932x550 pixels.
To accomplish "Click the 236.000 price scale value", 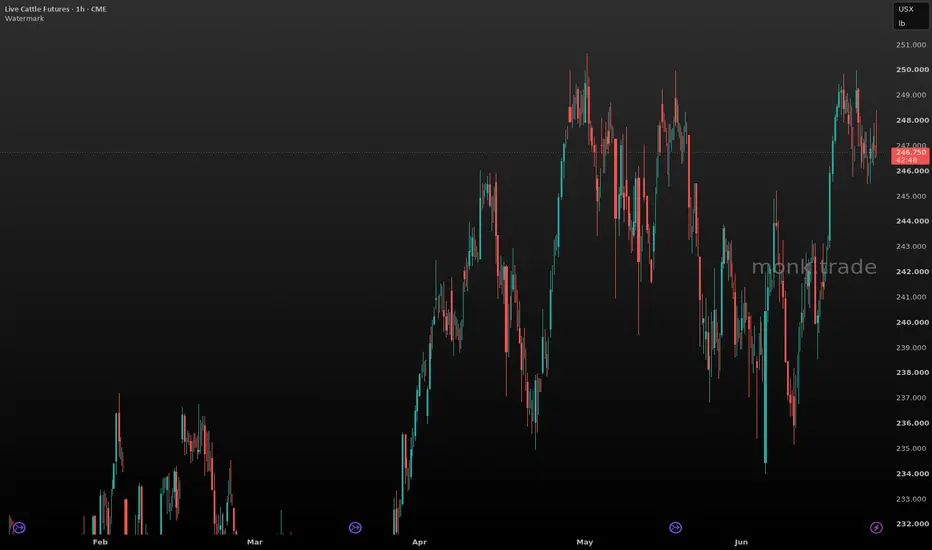I will pos(912,423).
